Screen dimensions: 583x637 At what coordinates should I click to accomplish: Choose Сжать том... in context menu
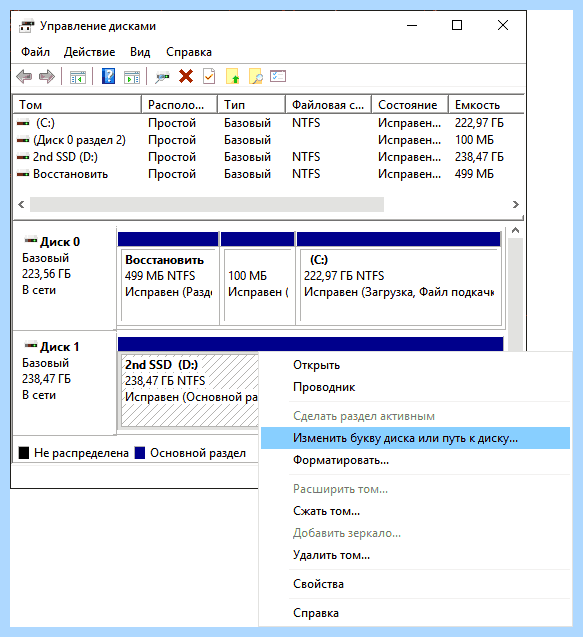[415, 511]
